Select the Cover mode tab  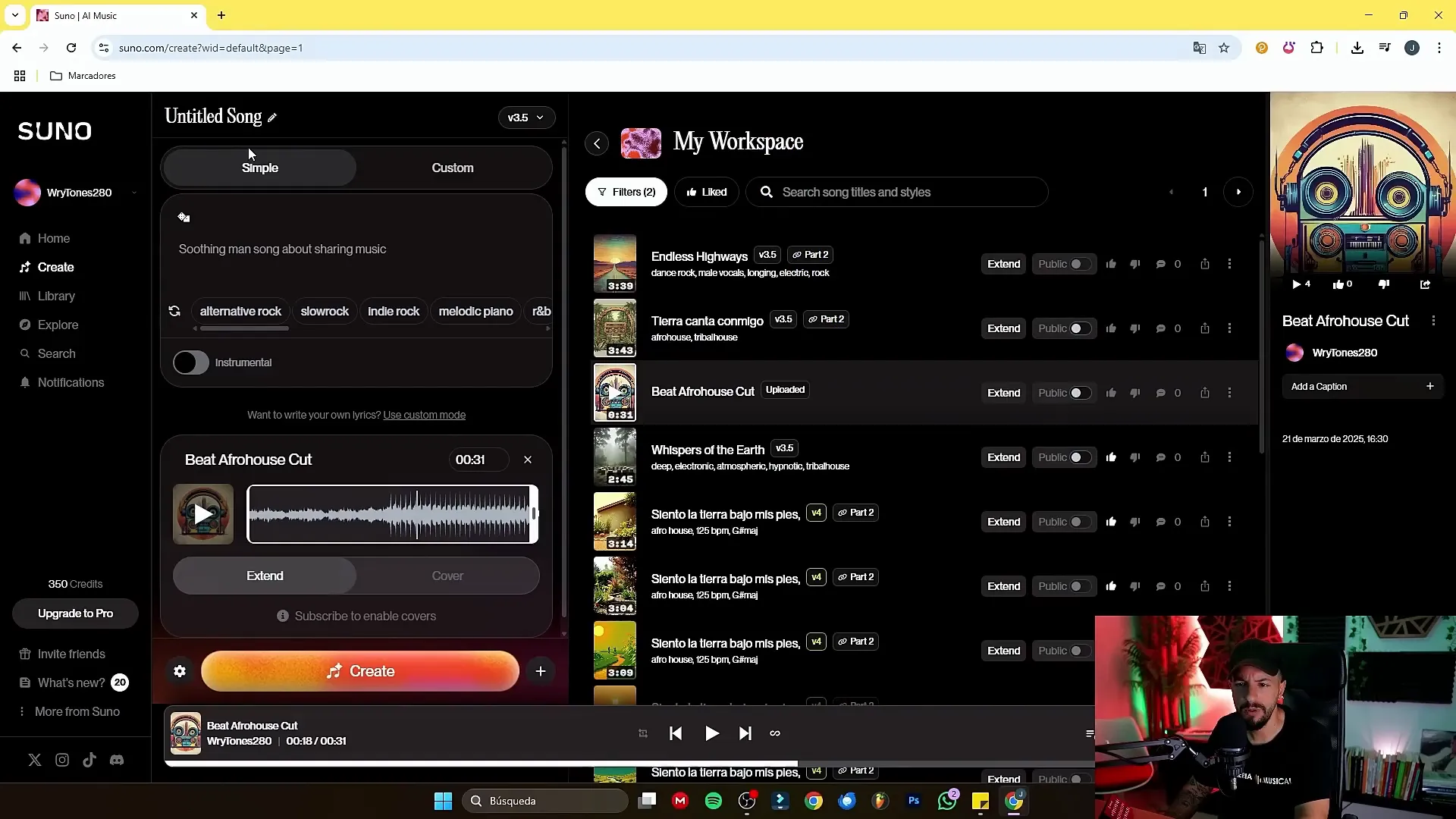click(447, 576)
